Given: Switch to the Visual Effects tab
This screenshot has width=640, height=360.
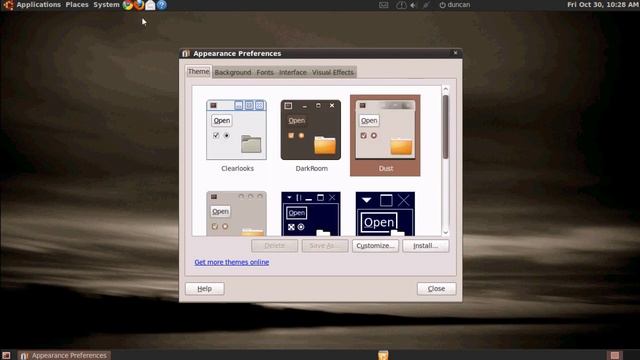Looking at the screenshot, I should [333, 72].
